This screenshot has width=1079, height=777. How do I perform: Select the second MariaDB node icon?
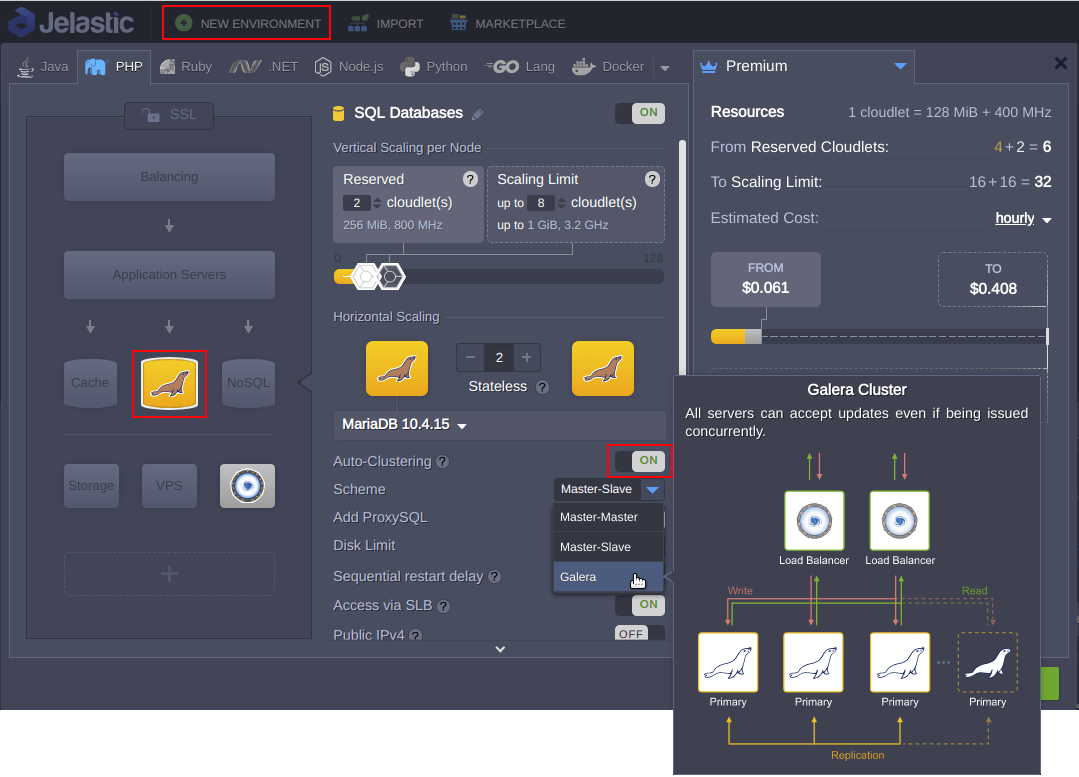point(603,368)
